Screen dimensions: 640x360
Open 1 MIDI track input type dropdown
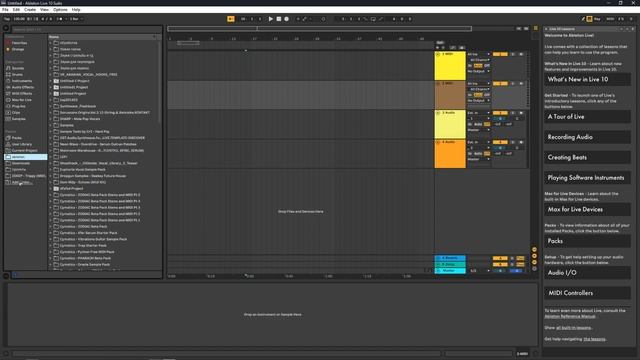478,54
